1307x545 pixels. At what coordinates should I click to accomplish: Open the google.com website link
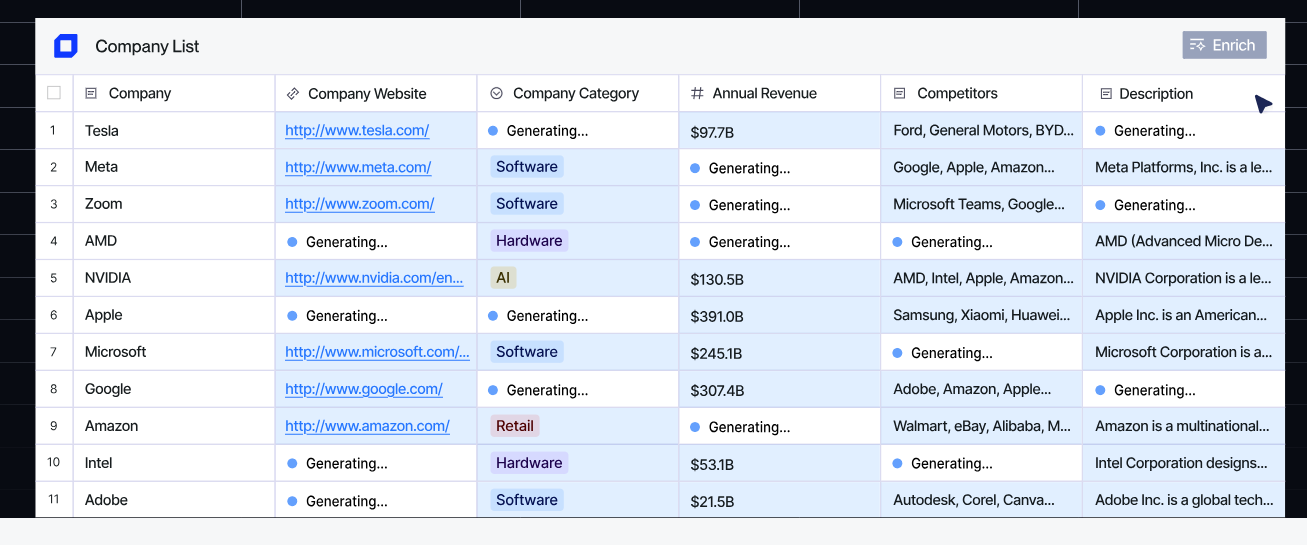364,389
